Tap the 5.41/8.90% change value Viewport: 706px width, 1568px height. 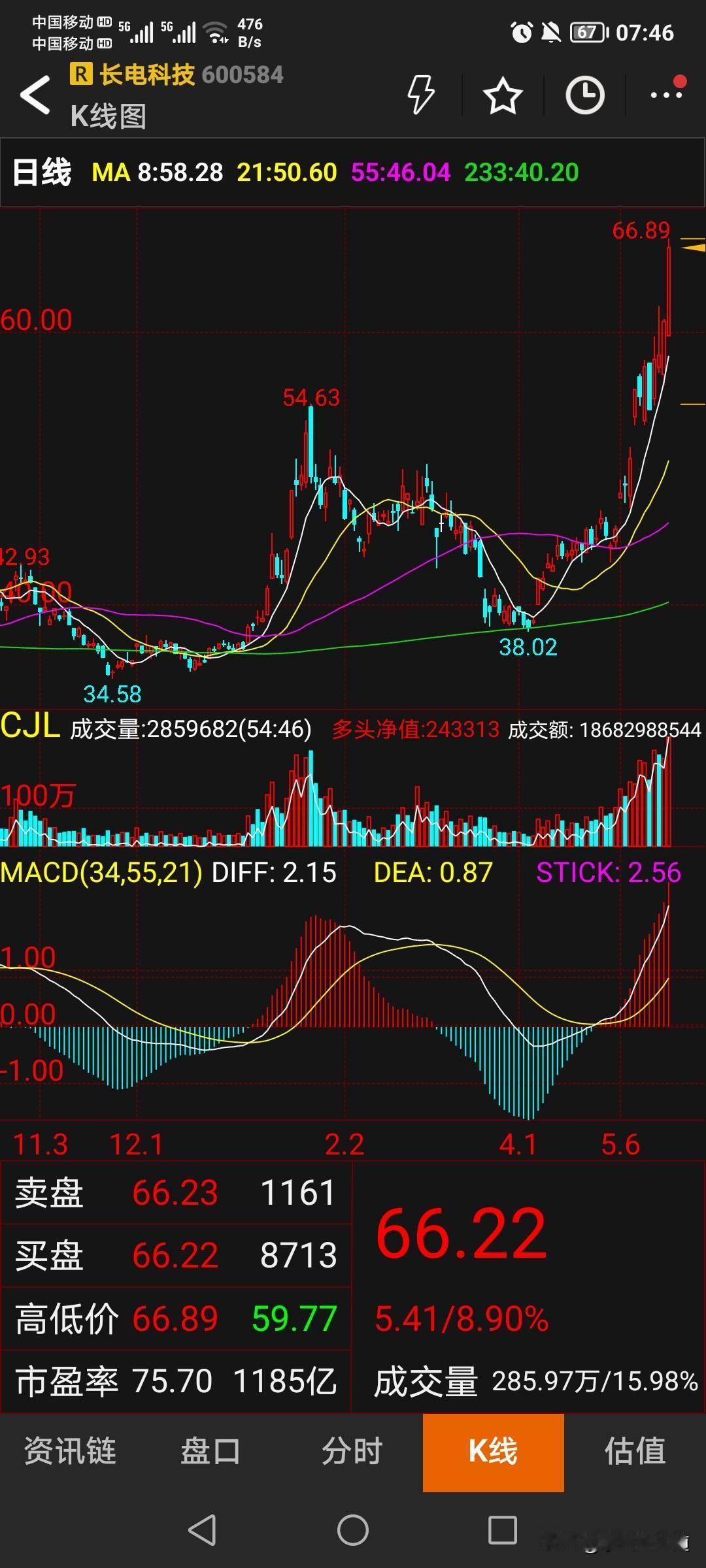pos(462,1318)
